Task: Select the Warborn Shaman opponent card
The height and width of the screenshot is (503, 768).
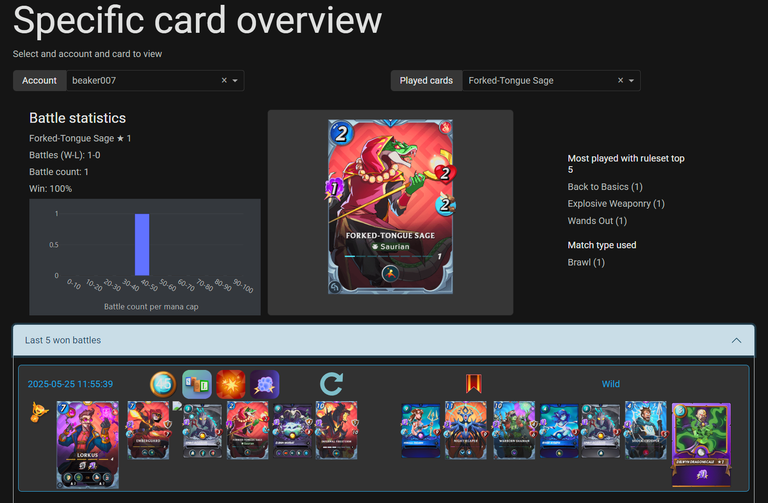Action: 514,430
